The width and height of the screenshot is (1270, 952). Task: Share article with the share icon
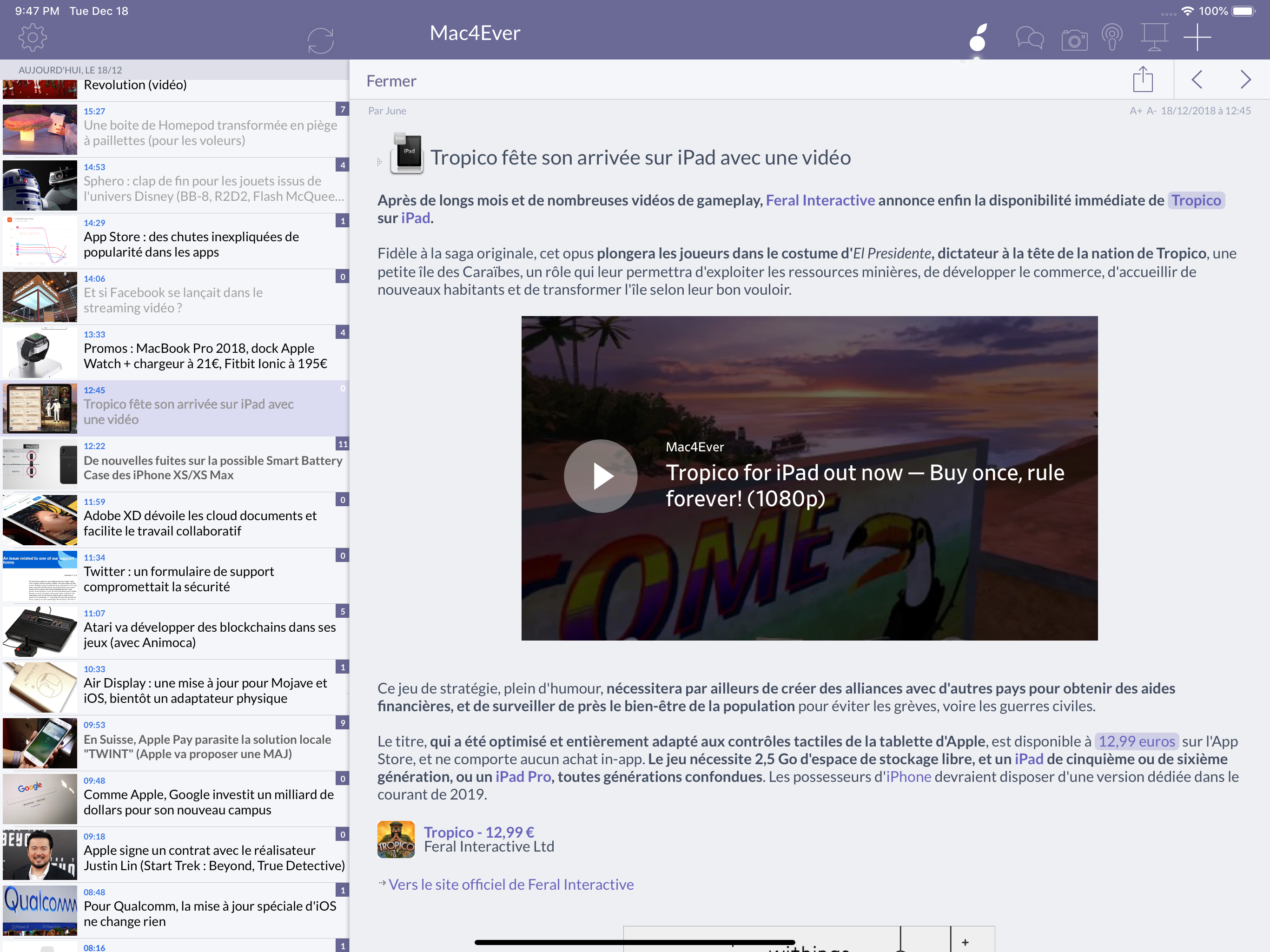[x=1143, y=80]
